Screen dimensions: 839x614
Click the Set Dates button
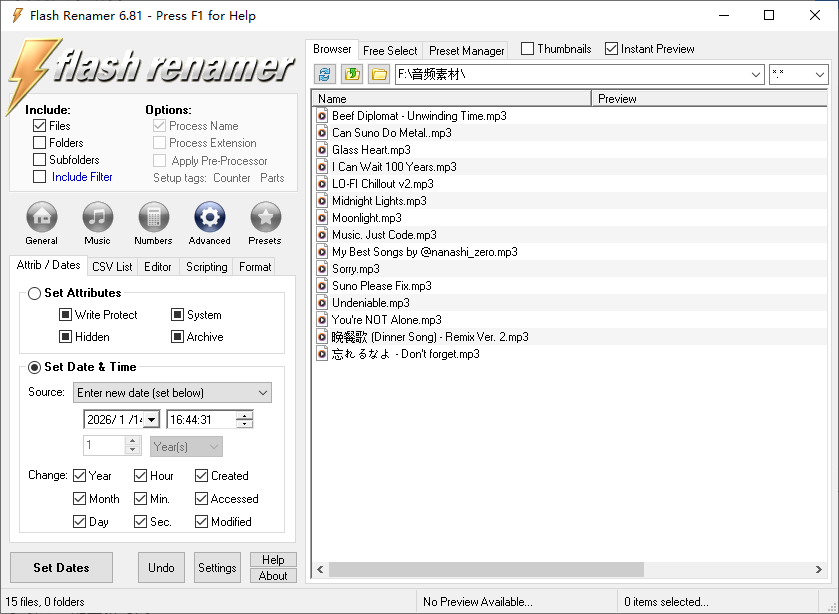[x=61, y=568]
